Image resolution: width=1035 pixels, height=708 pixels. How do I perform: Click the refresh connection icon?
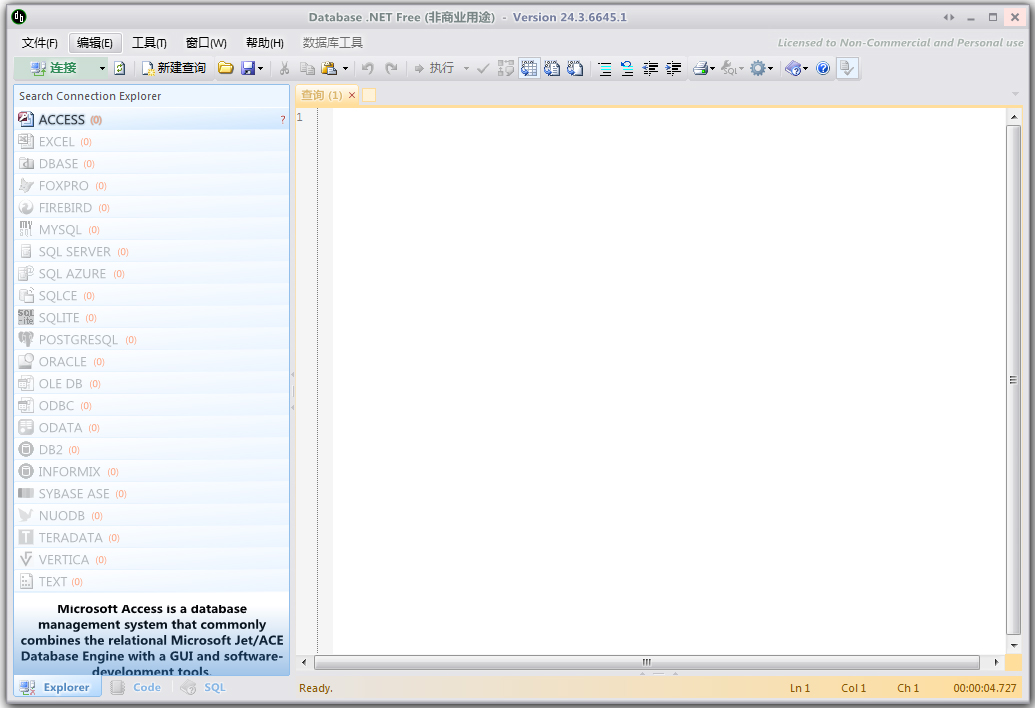tap(119, 68)
